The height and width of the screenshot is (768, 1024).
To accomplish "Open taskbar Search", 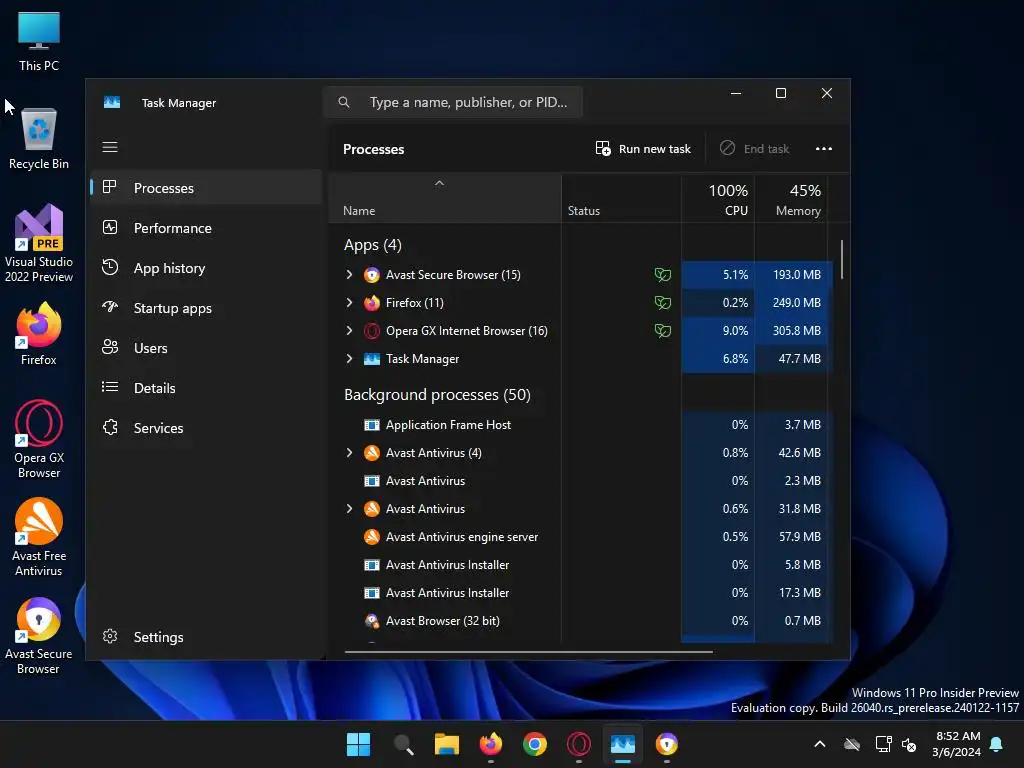I will 403,744.
